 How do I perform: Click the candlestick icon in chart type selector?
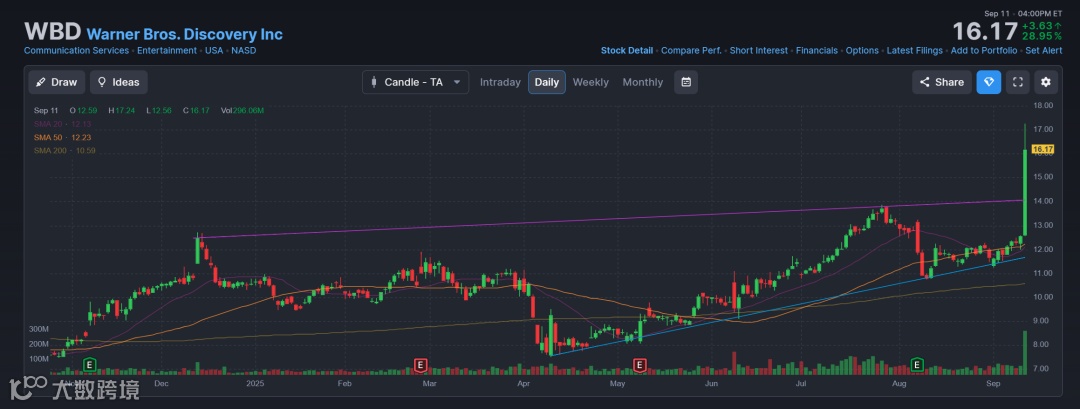(374, 82)
